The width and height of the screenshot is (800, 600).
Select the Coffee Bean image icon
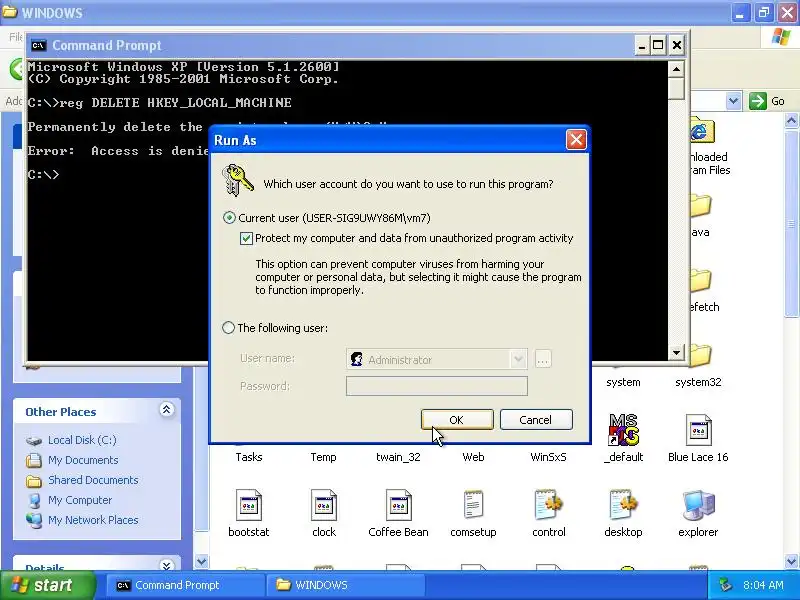coord(398,505)
